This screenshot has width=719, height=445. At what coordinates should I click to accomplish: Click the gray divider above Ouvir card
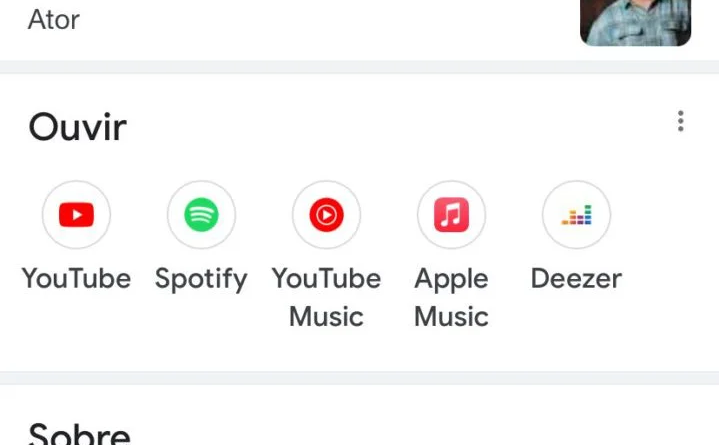pos(359,67)
